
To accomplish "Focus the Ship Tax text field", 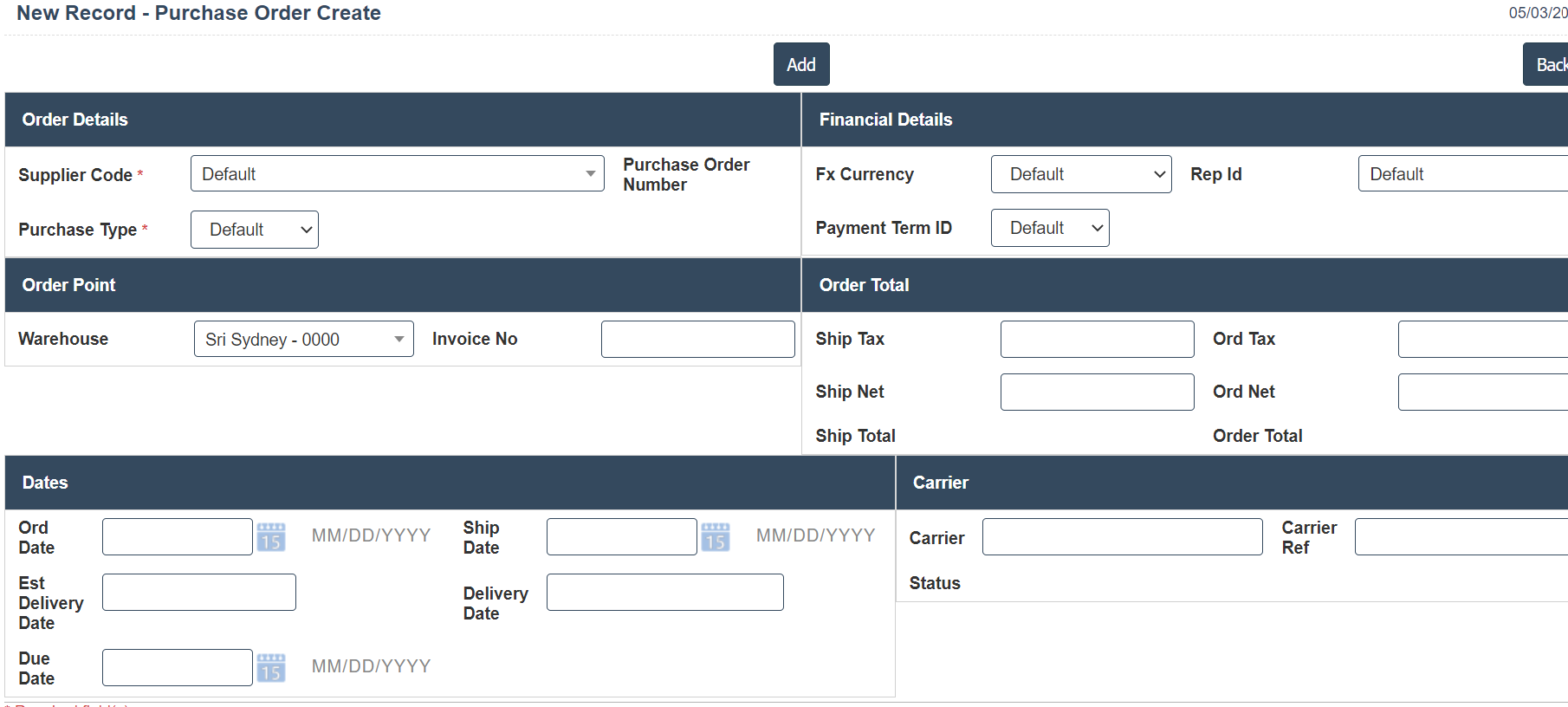I will coord(1097,340).
